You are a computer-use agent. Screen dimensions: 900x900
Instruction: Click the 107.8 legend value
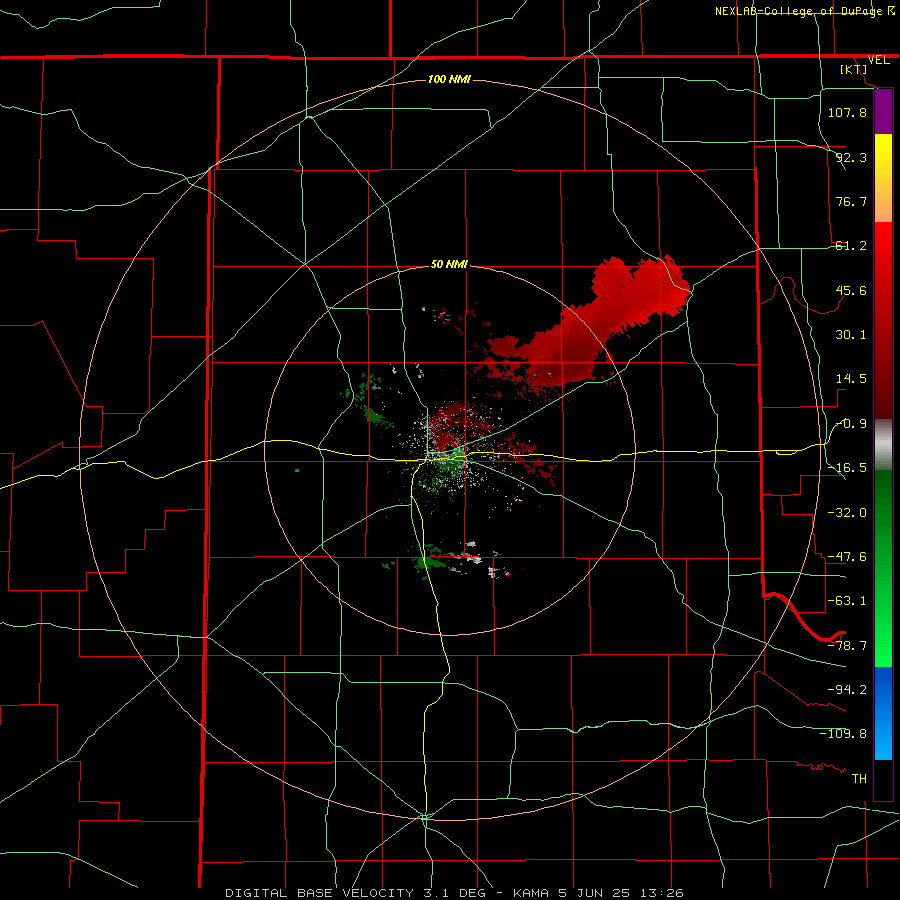coord(847,112)
